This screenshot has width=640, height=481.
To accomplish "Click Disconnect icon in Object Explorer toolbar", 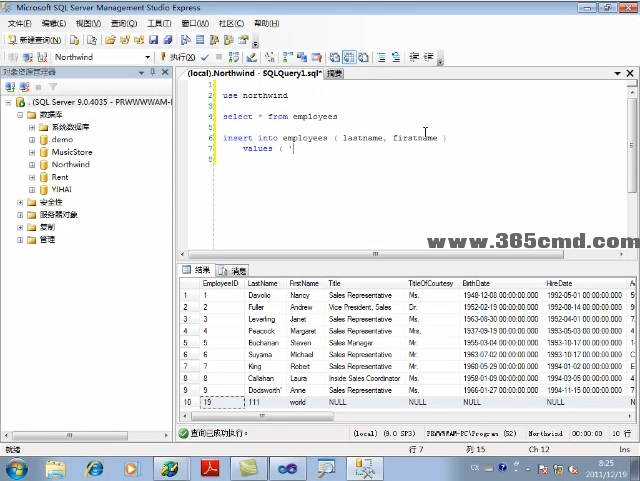I will click(x=24, y=87).
